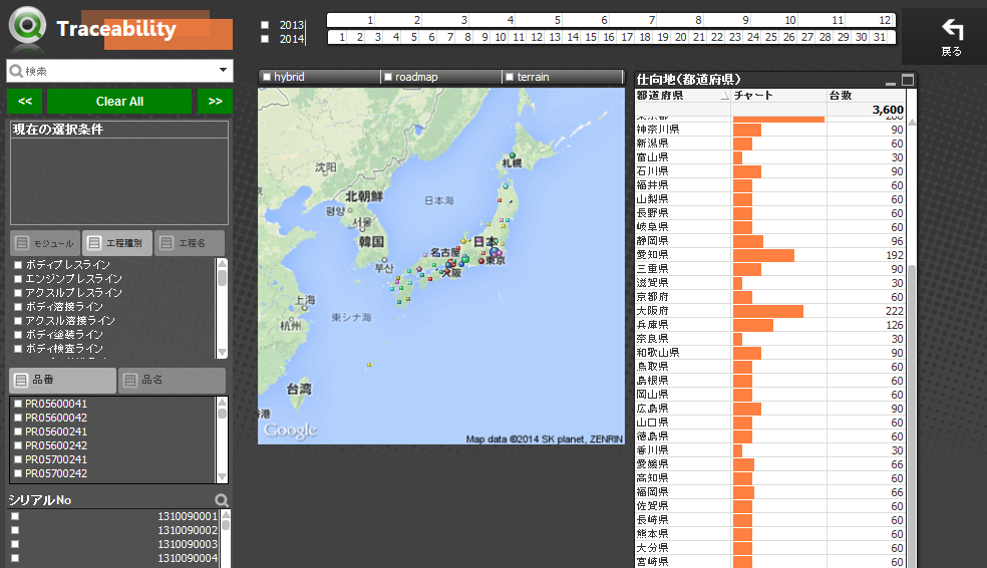This screenshot has height=568, width=987.
Task: Toggle アクスルプレスライン checkbox
Action: coord(18,293)
